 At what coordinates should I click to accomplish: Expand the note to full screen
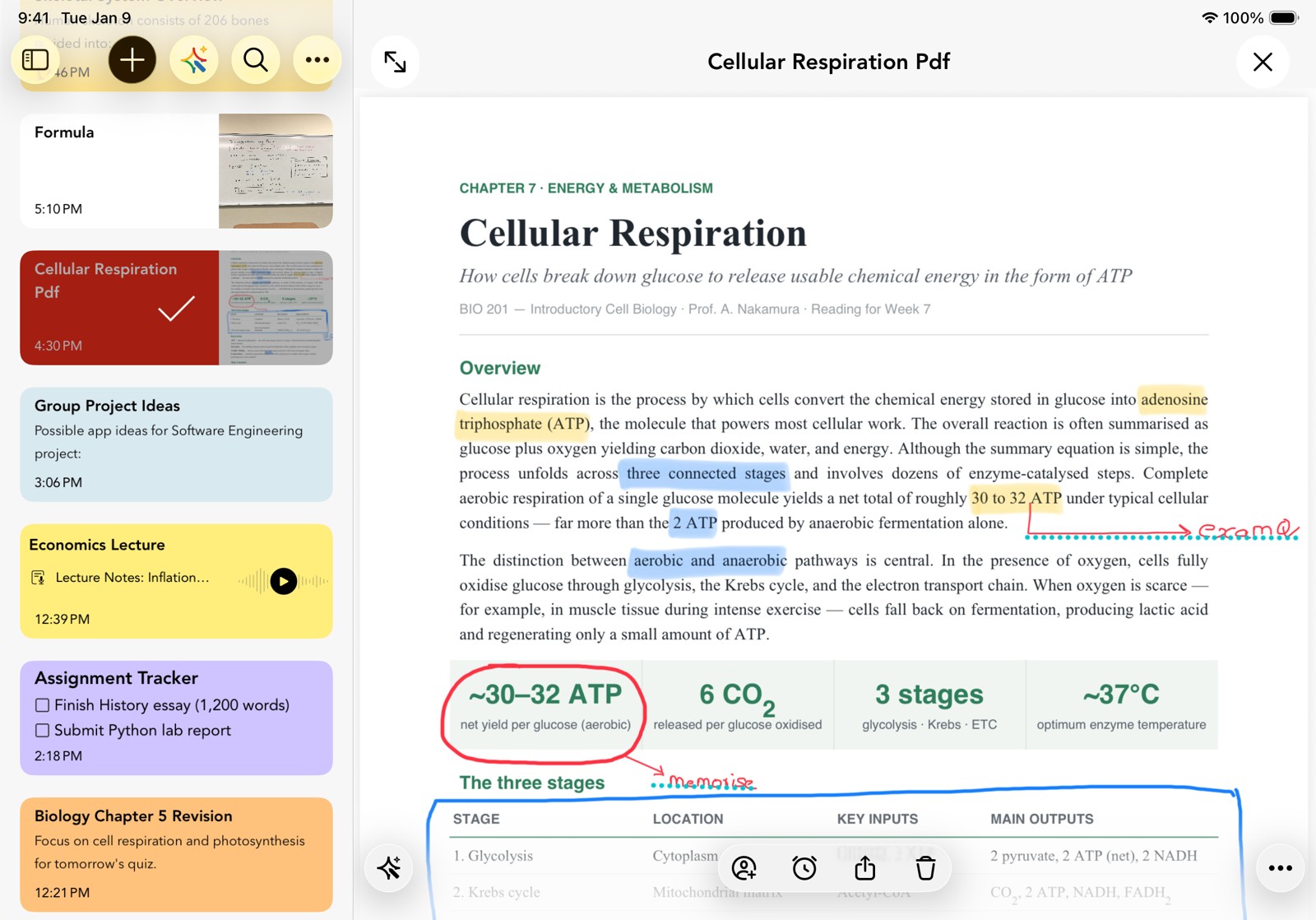tap(395, 62)
